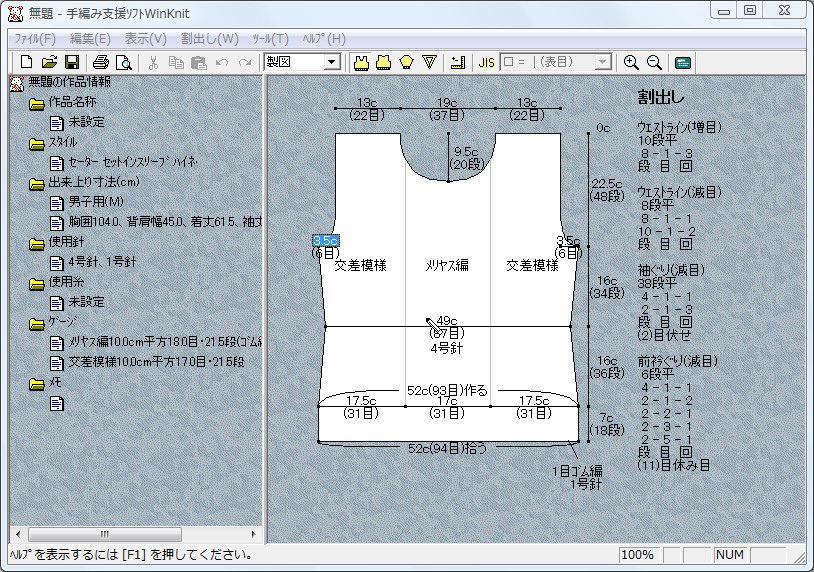Select the 交差模様10.0cm平方 gauge entry

[156, 362]
